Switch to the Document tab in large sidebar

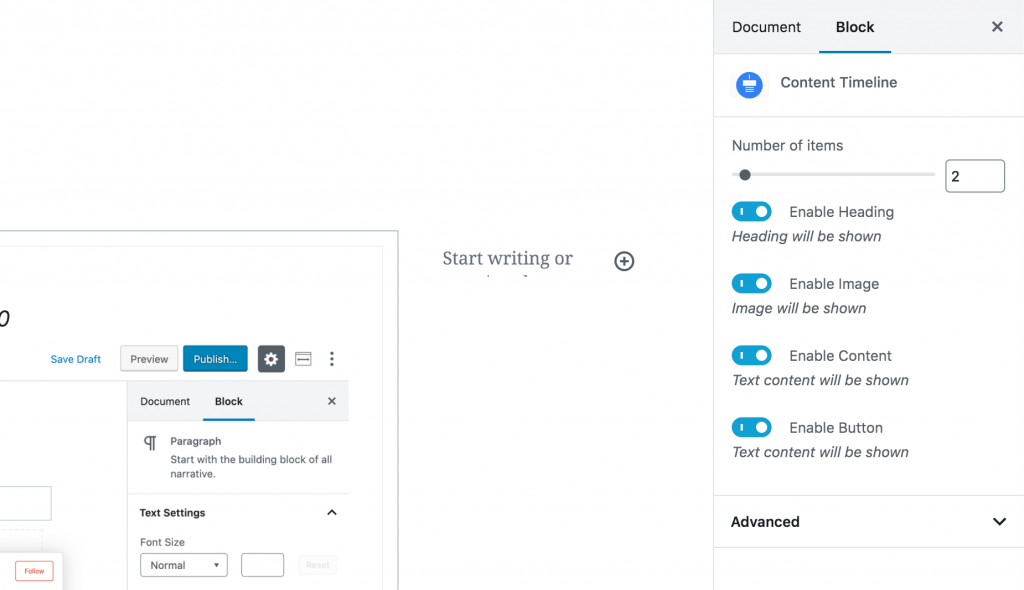(766, 27)
